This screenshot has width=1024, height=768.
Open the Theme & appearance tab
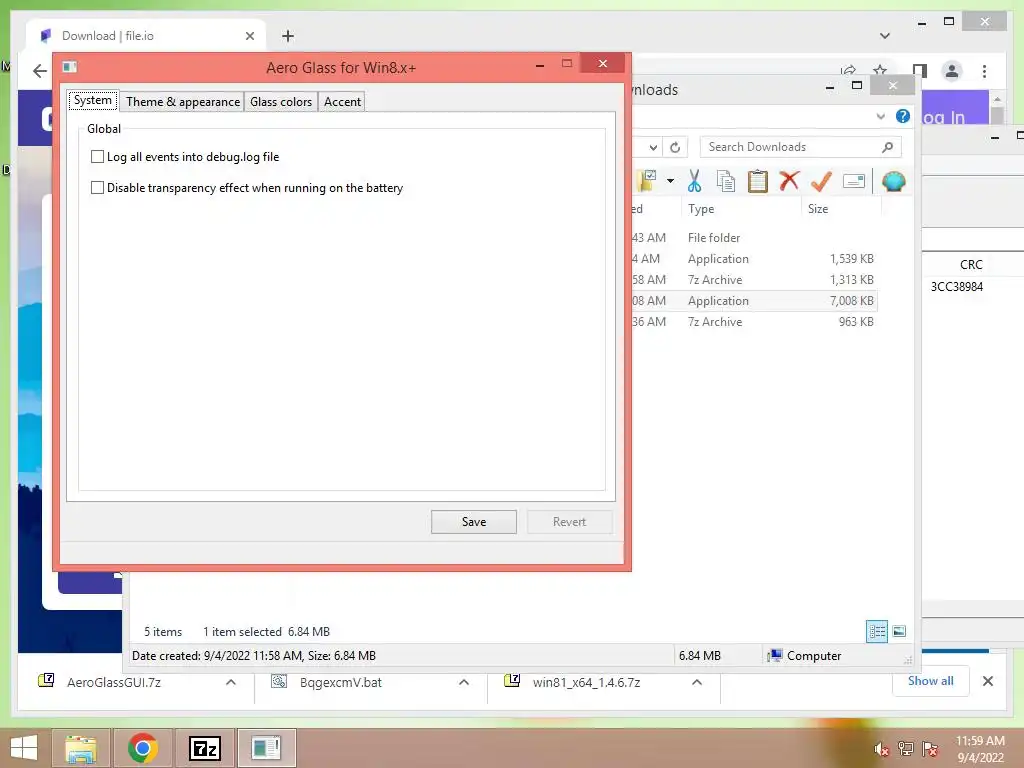click(183, 102)
